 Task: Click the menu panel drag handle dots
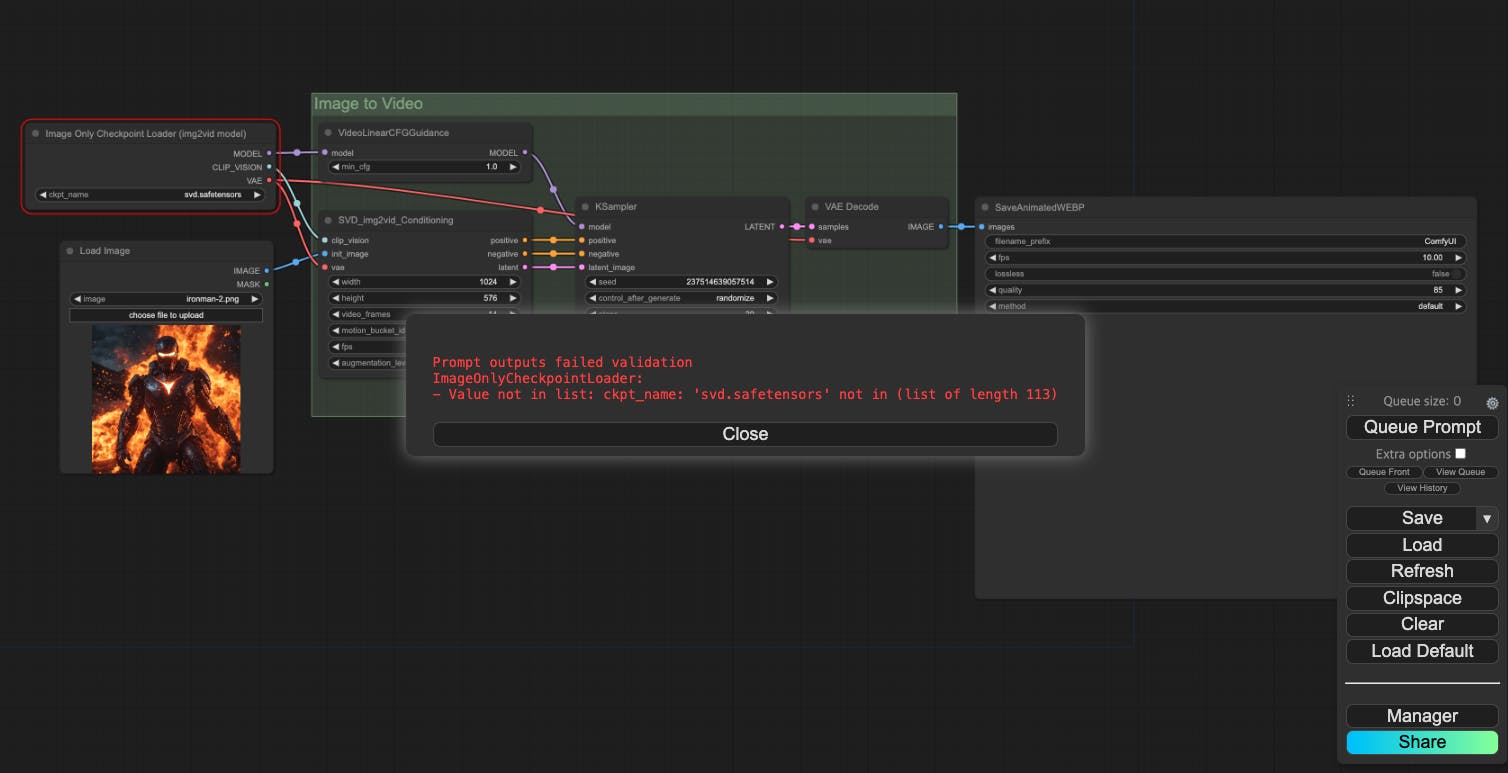point(1351,401)
